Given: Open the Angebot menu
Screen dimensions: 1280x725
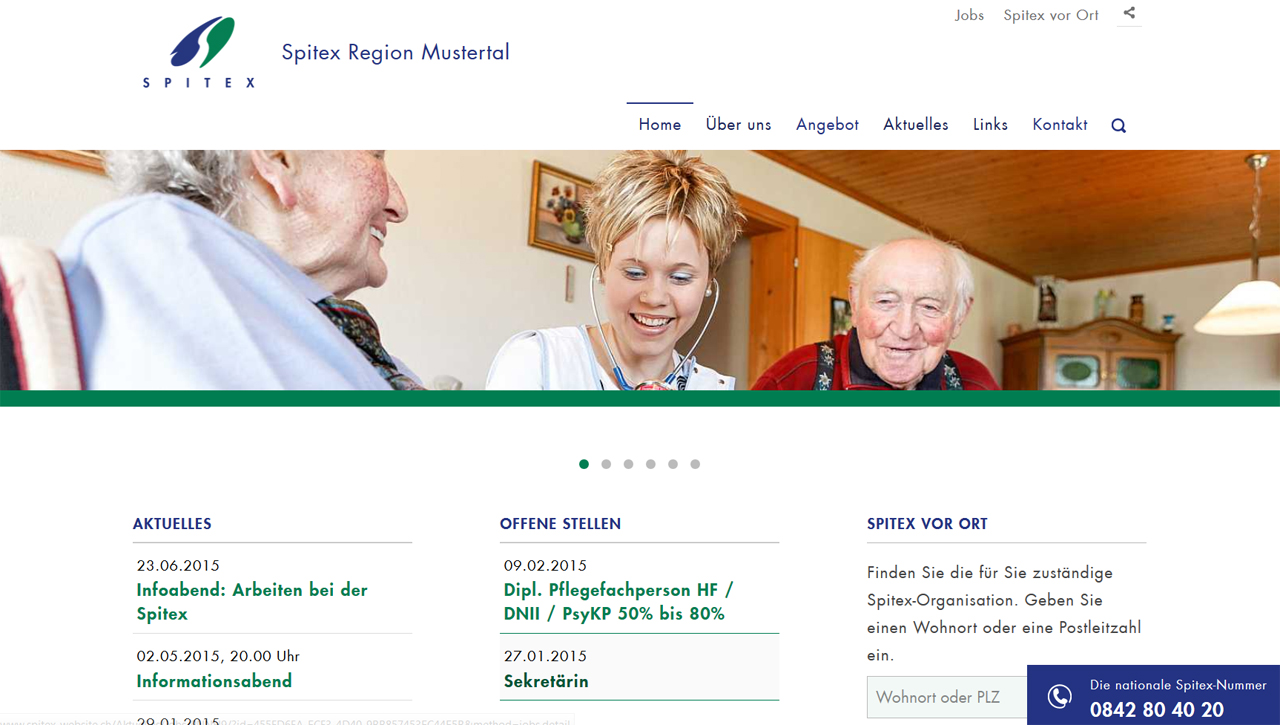Looking at the screenshot, I should 827,125.
